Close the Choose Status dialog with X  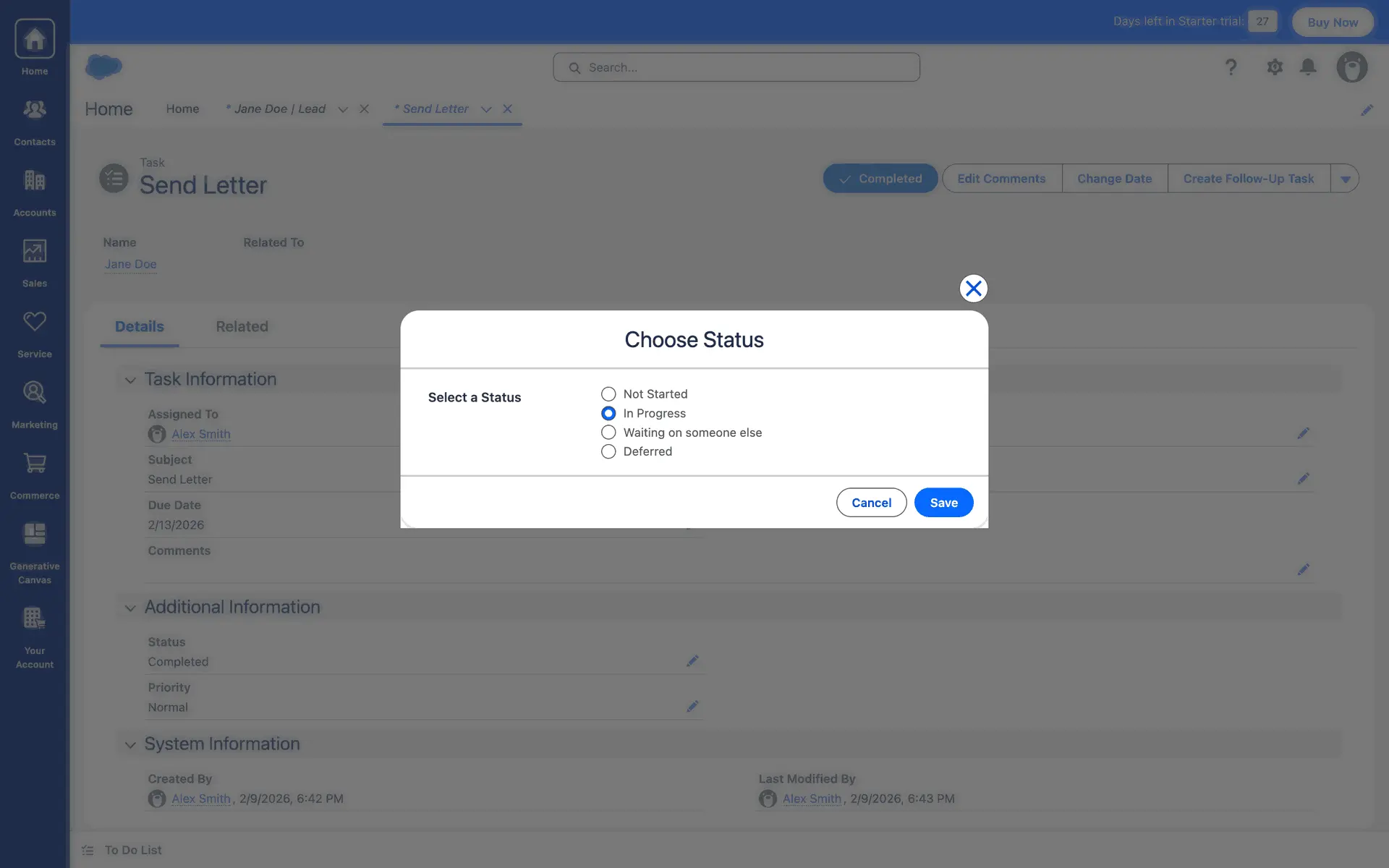973,289
